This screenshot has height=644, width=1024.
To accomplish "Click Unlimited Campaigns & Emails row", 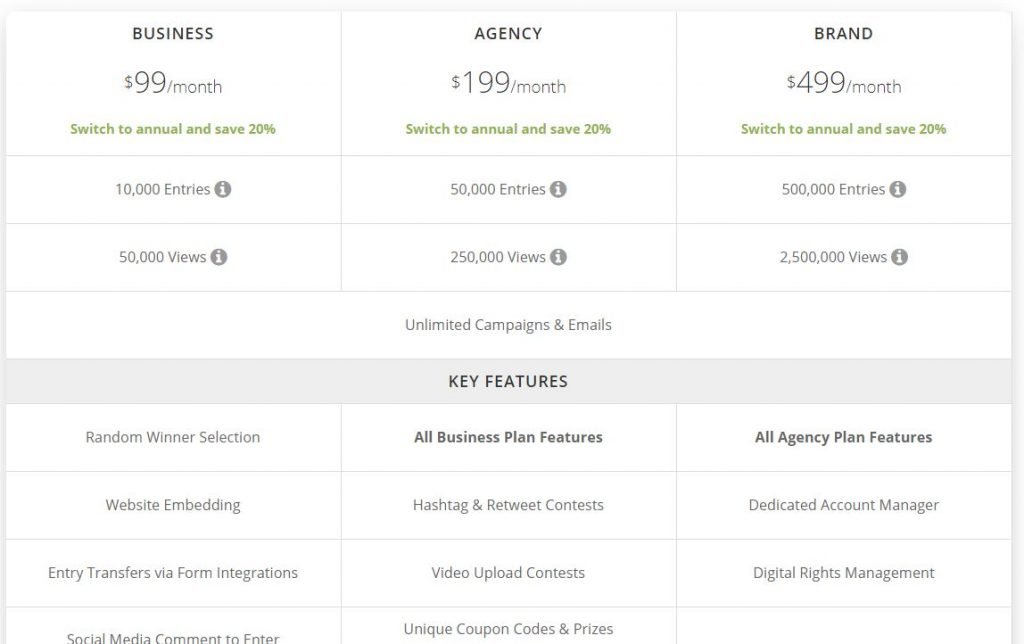I will click(x=508, y=325).
